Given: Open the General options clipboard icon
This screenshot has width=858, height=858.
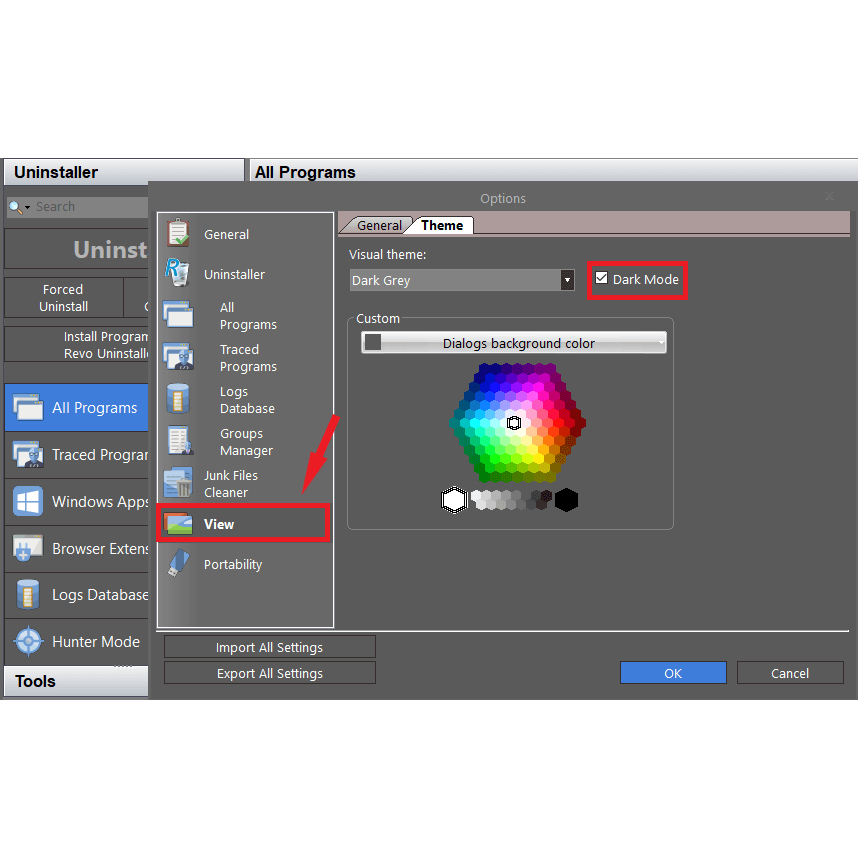Looking at the screenshot, I should (x=178, y=233).
